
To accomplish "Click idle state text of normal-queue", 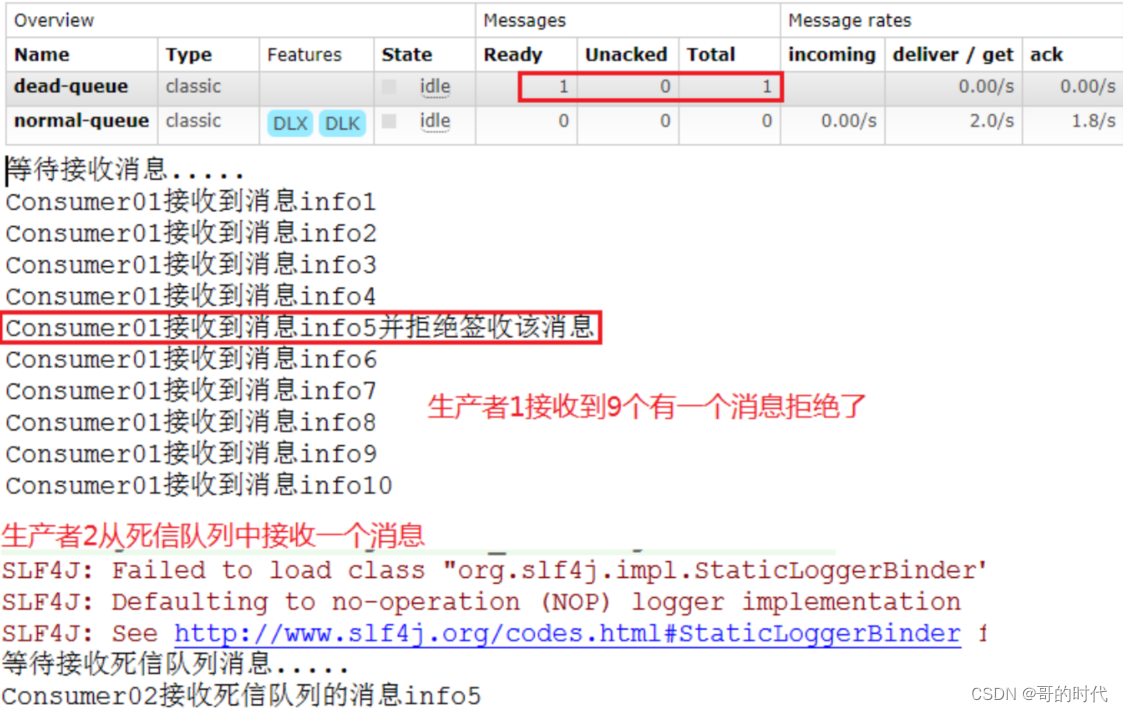I will (435, 121).
